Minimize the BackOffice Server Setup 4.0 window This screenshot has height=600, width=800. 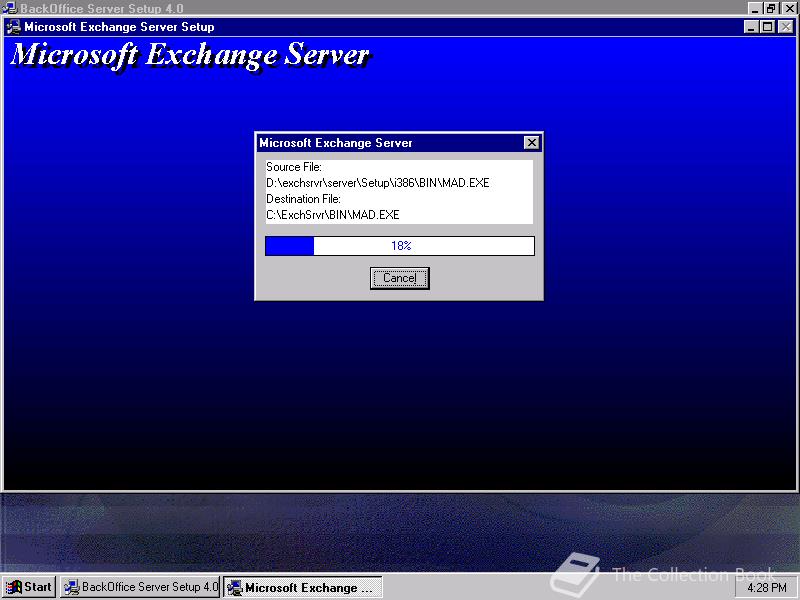pyautogui.click(x=755, y=8)
